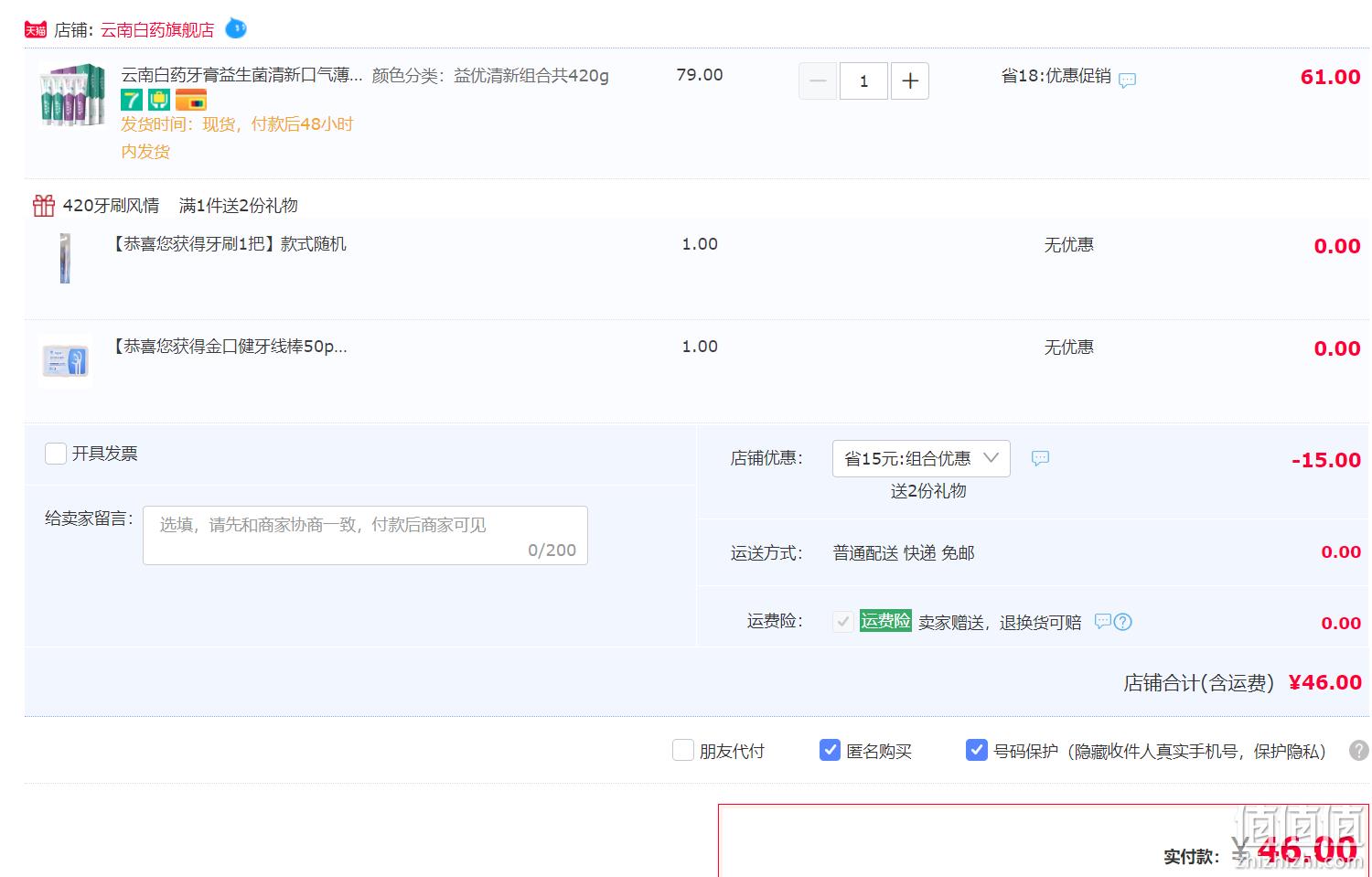
Task: Click the -15.00 store discount amount
Action: tap(1326, 460)
